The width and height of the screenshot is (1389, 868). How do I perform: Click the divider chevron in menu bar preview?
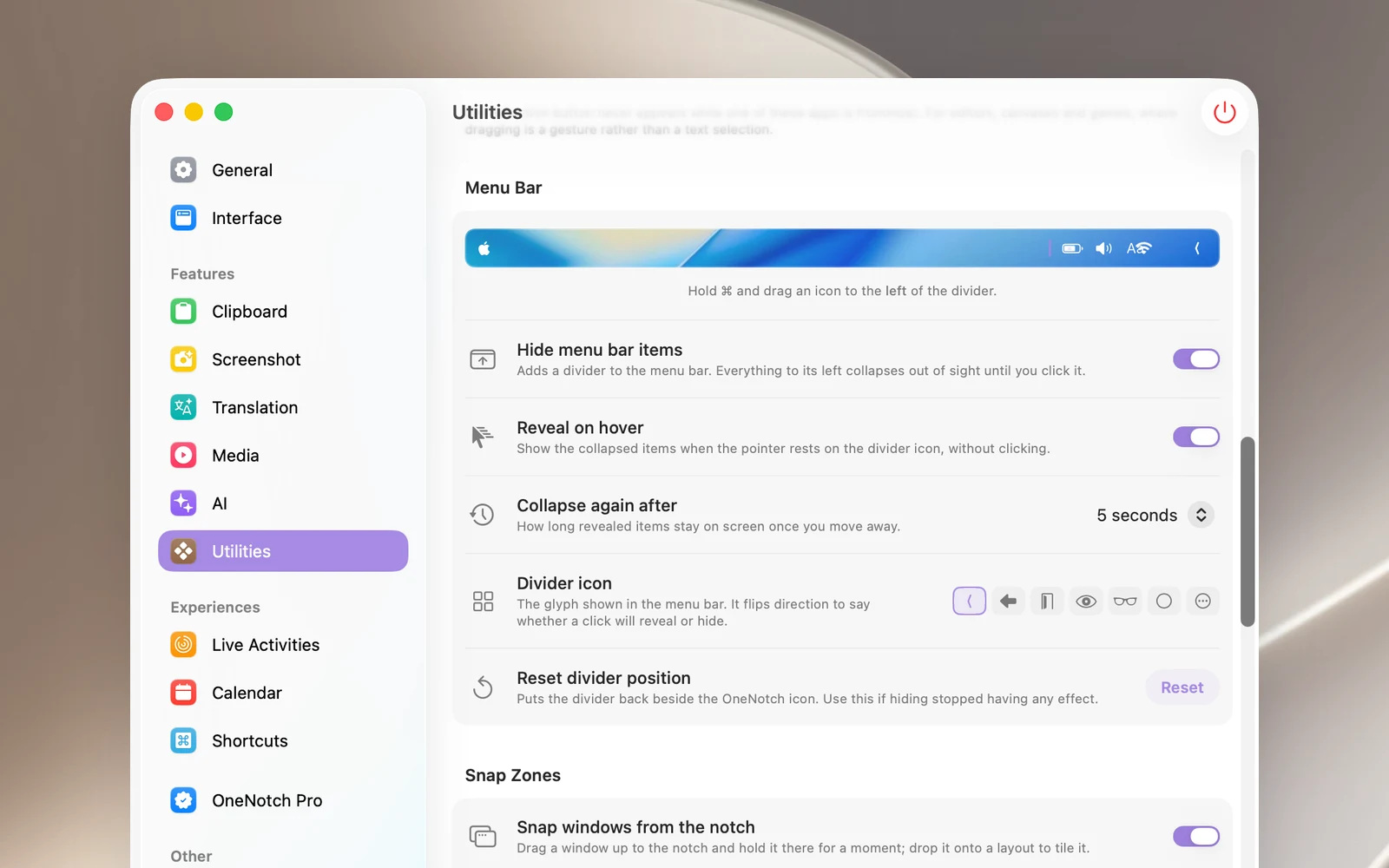[x=1197, y=248]
